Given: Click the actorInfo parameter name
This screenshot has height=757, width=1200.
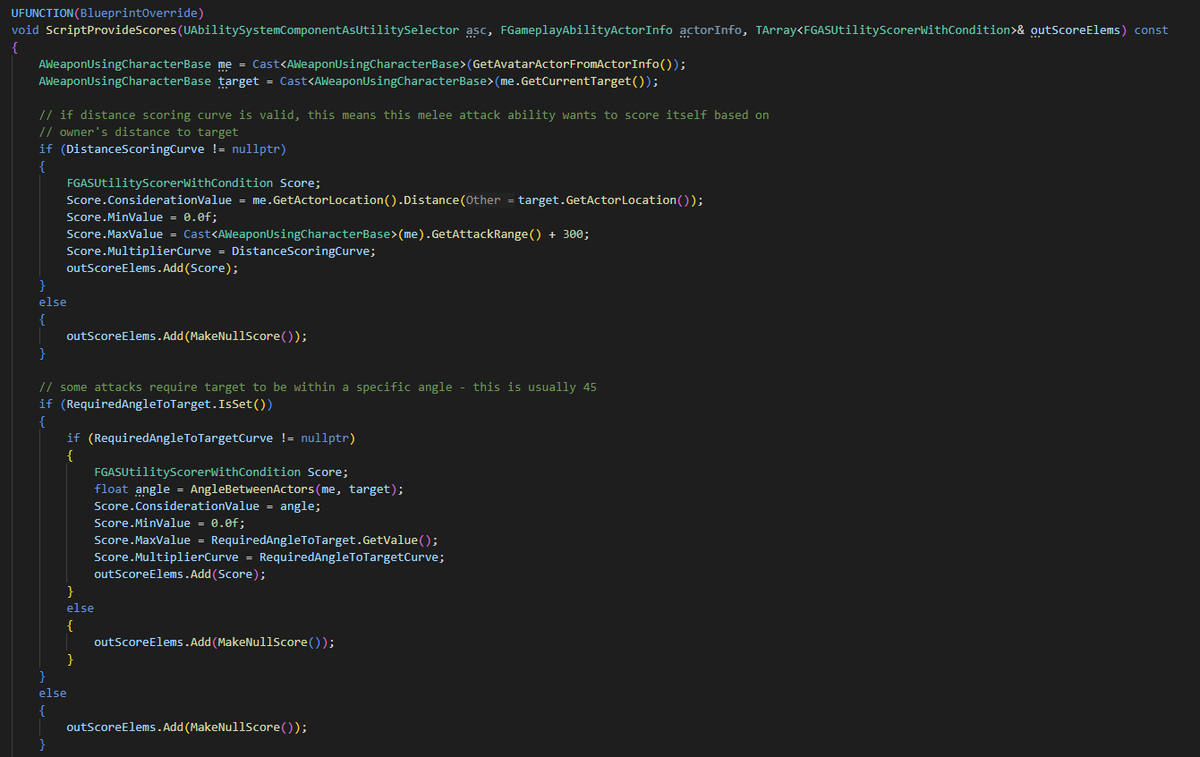Looking at the screenshot, I should (x=711, y=30).
